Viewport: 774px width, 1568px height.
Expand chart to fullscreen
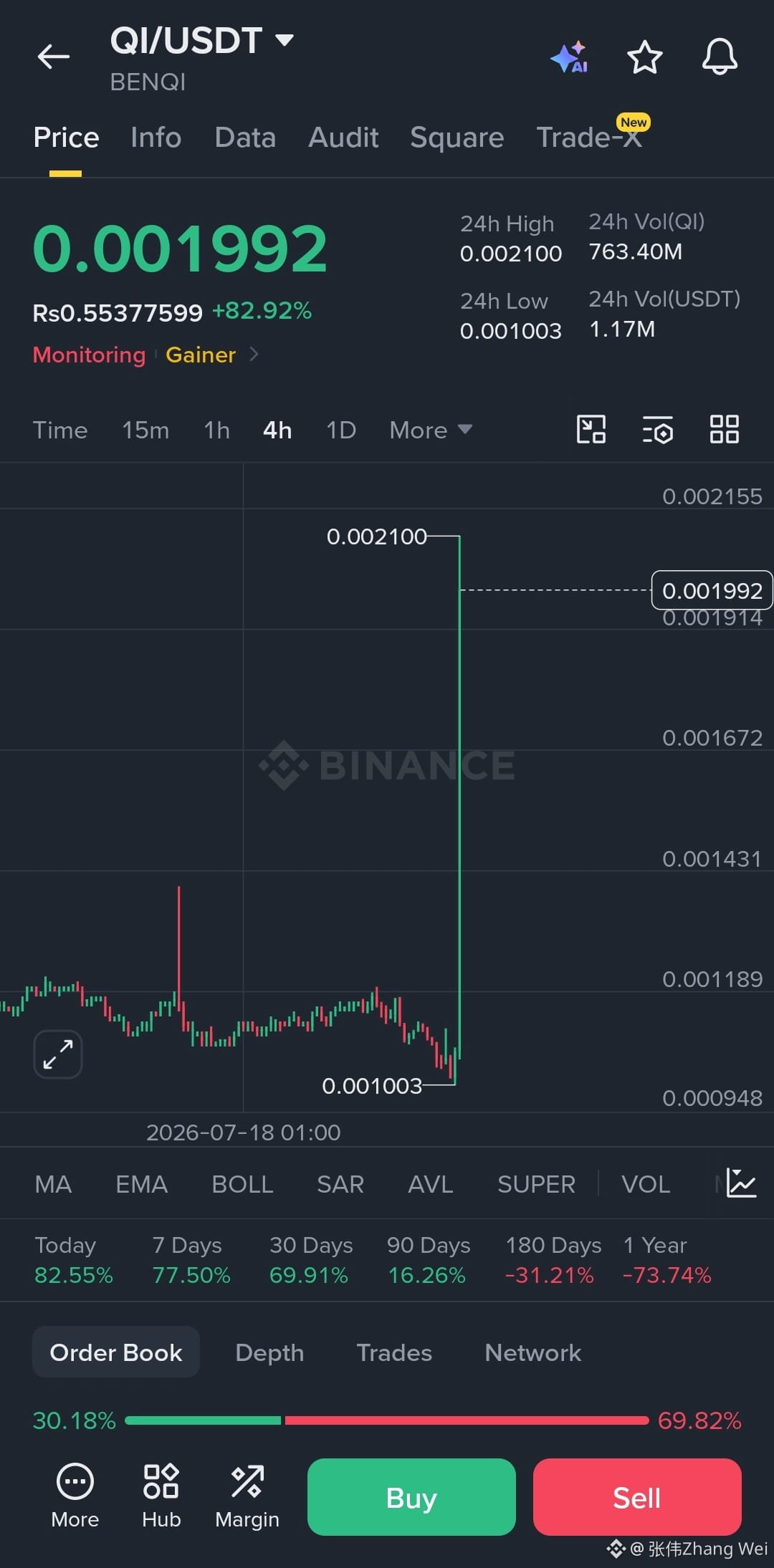pyautogui.click(x=58, y=1054)
